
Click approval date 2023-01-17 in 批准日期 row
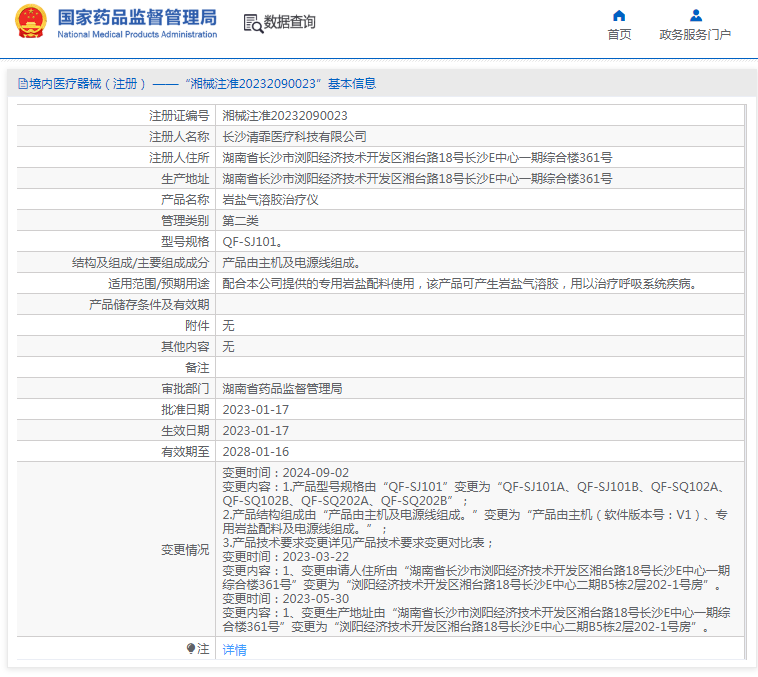click(x=256, y=410)
